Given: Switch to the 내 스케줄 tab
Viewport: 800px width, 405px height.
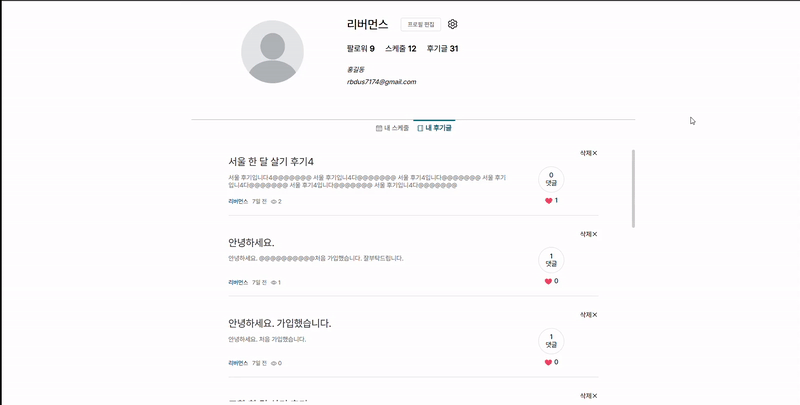Looking at the screenshot, I should (392, 128).
